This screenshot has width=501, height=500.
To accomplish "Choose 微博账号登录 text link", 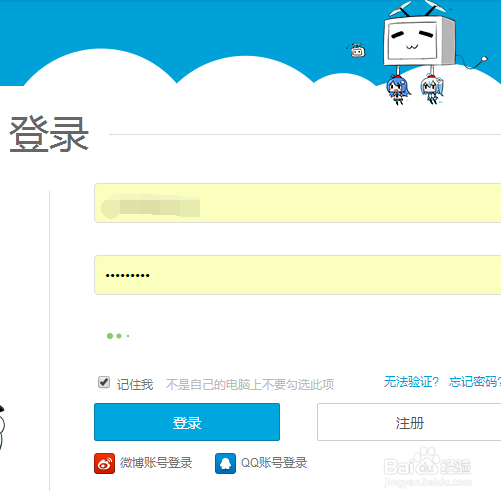I will click(x=156, y=463).
